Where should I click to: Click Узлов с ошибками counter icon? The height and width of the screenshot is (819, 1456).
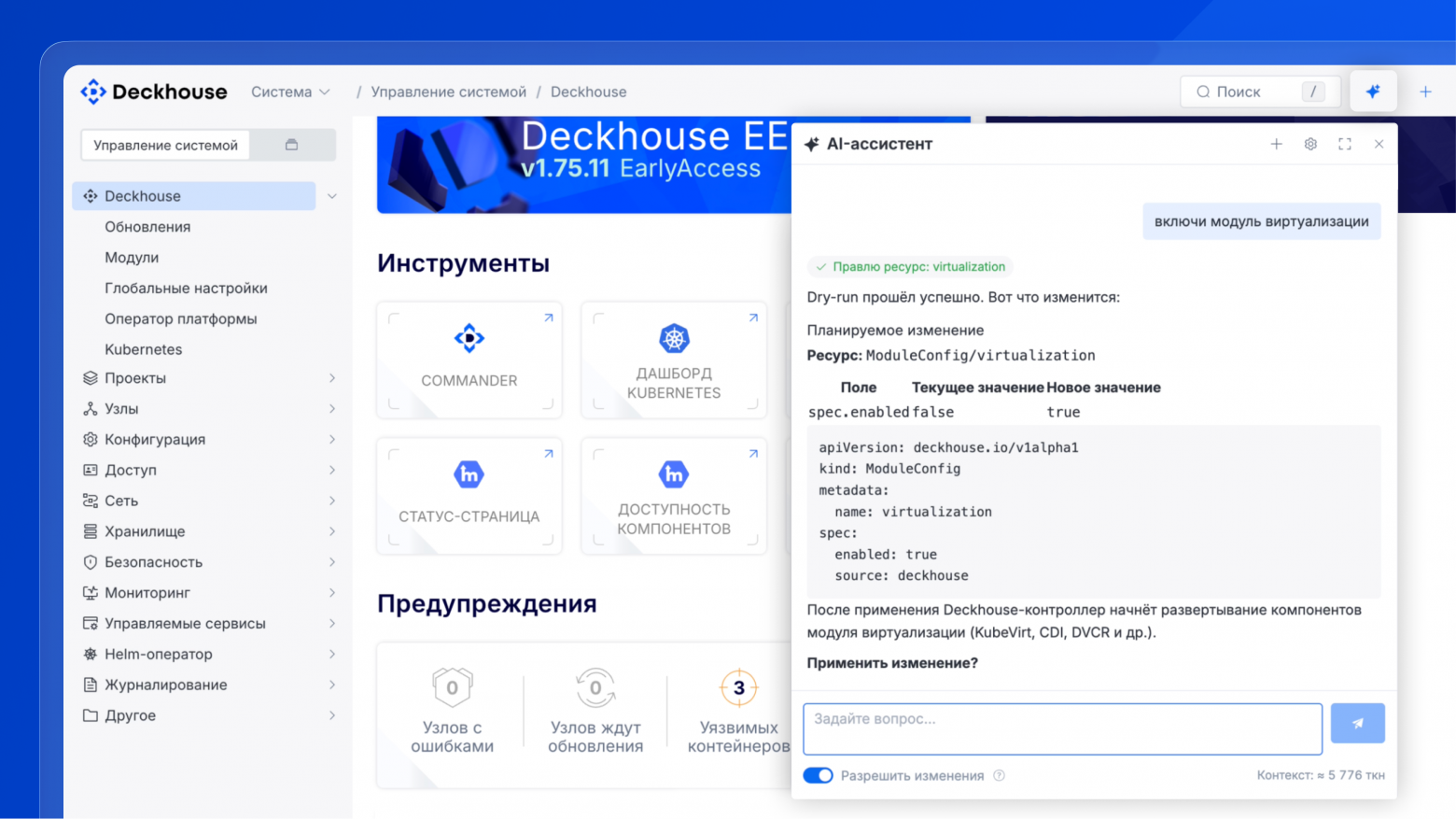pyautogui.click(x=453, y=688)
